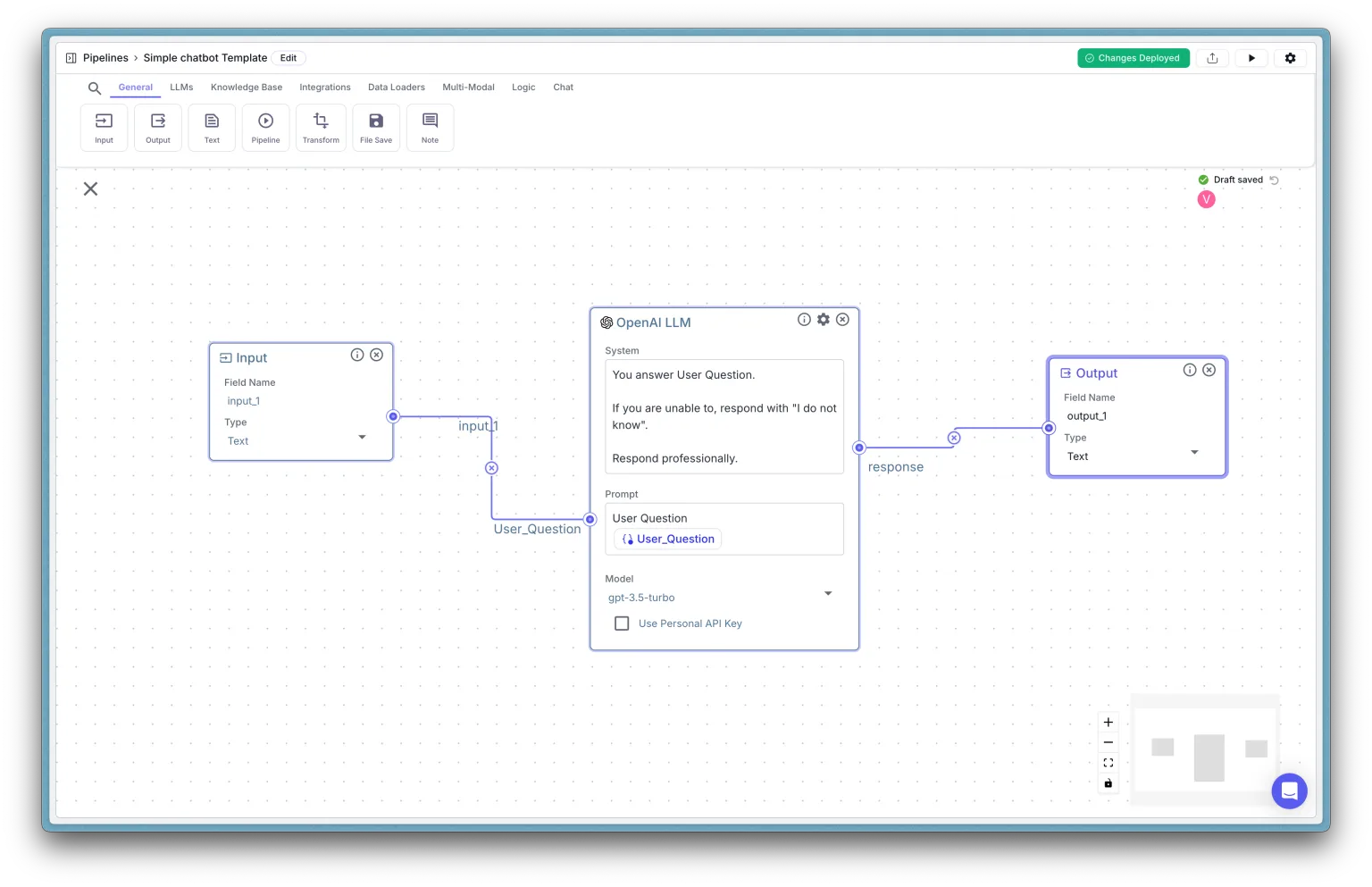This screenshot has height=887, width=1372.
Task: Toggle the canvas lock icon
Action: pos(1108,783)
